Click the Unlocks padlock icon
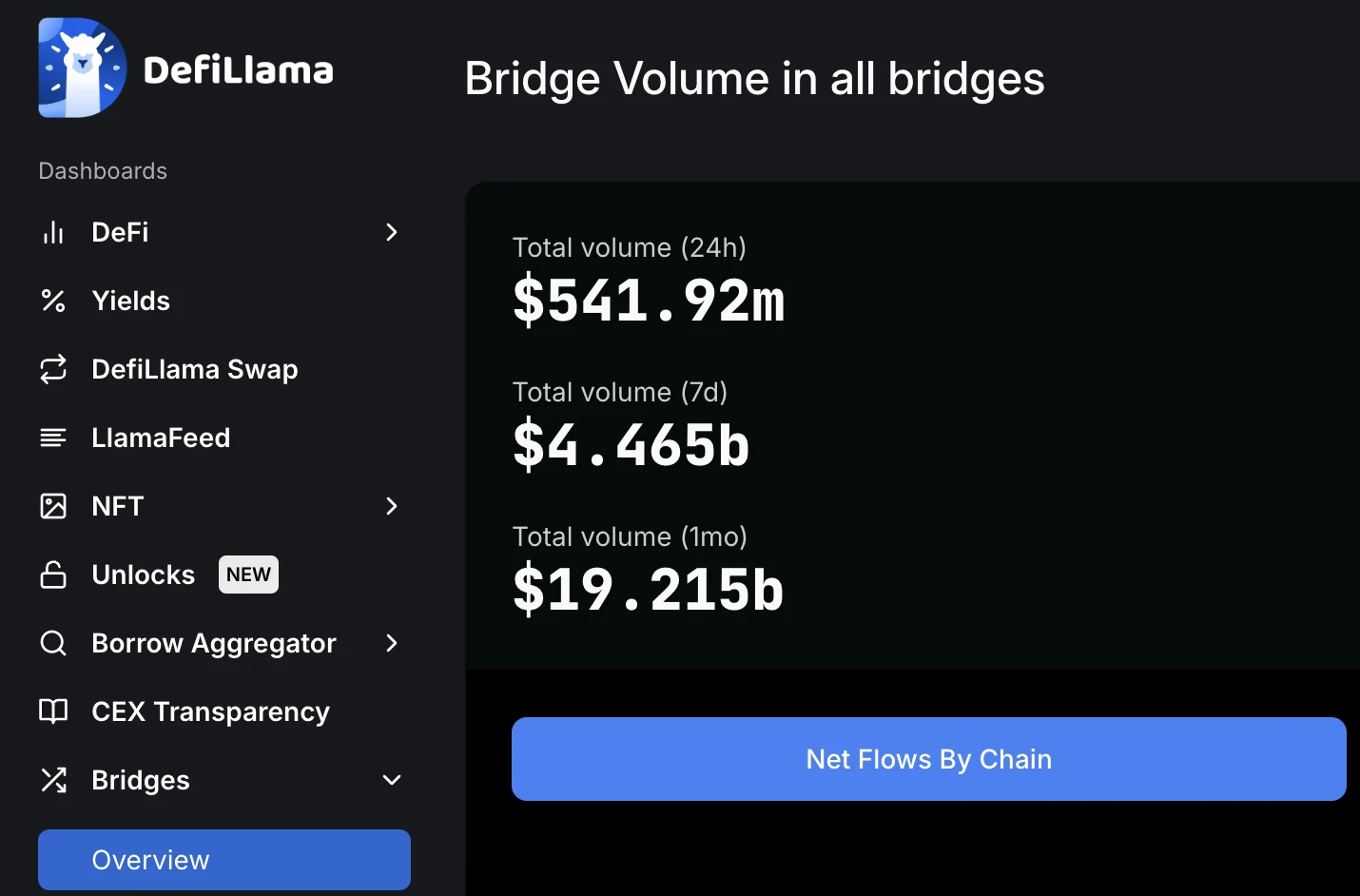Viewport: 1360px width, 896px height. point(53,575)
